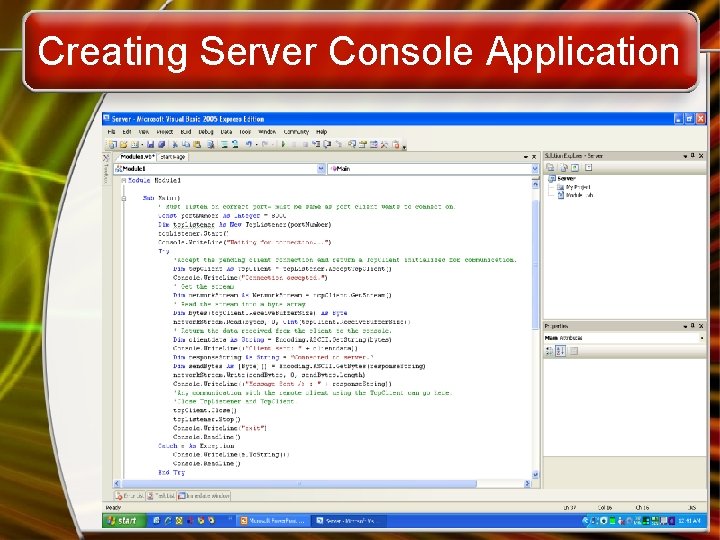Click the editor tab list dropdown arrow

(526, 157)
